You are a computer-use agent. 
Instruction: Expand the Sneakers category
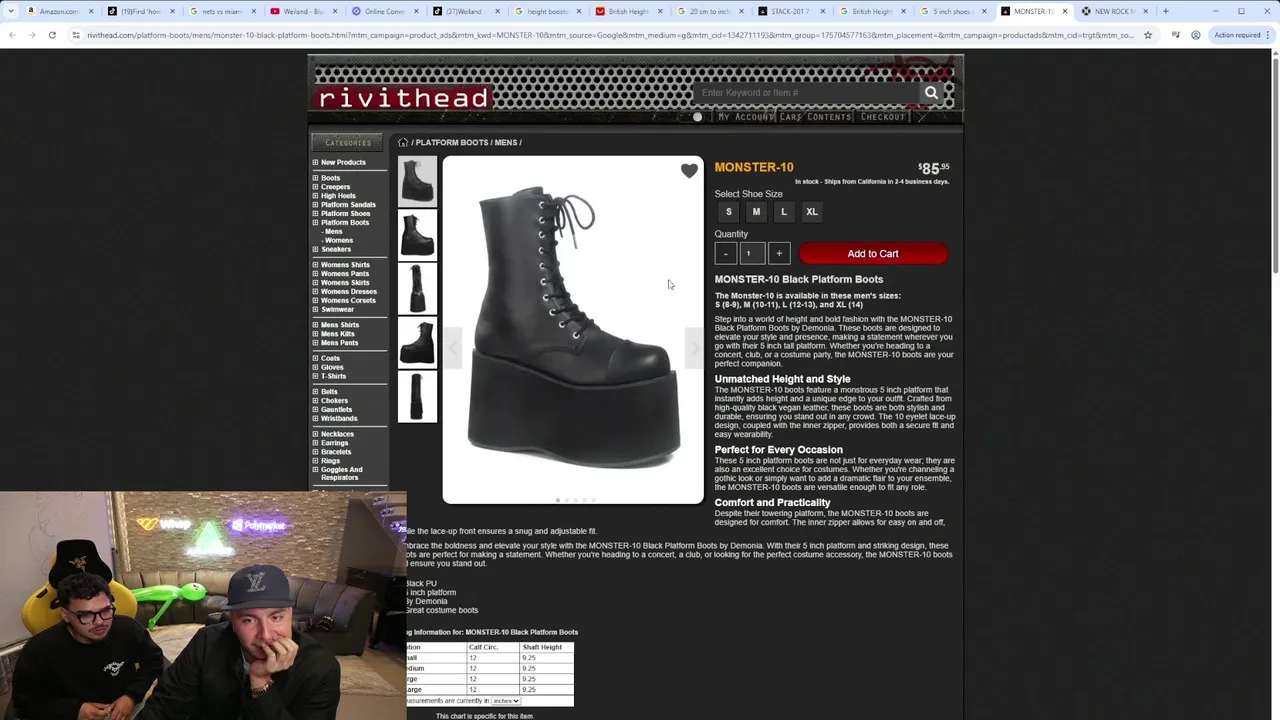[315, 249]
